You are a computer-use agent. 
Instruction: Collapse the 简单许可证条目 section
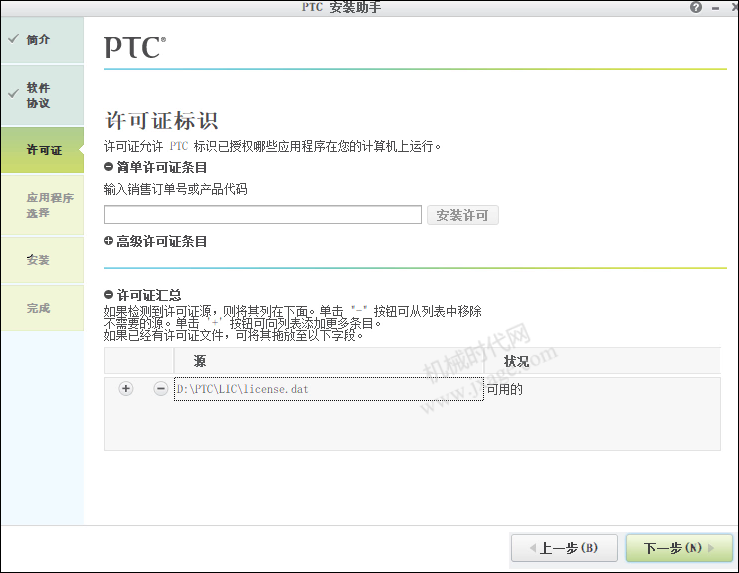coord(108,167)
